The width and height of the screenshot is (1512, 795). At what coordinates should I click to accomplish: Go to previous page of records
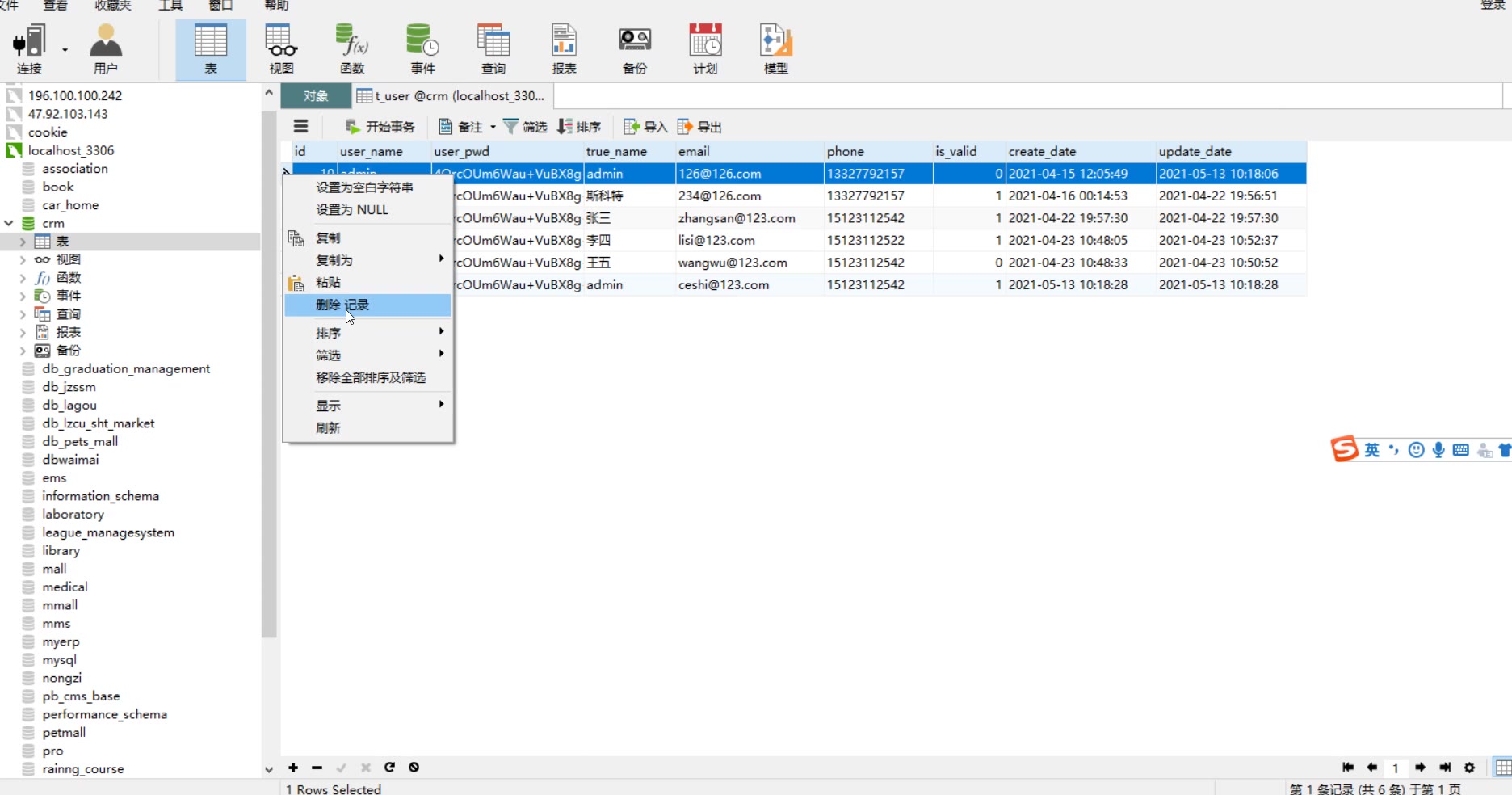(x=1371, y=768)
